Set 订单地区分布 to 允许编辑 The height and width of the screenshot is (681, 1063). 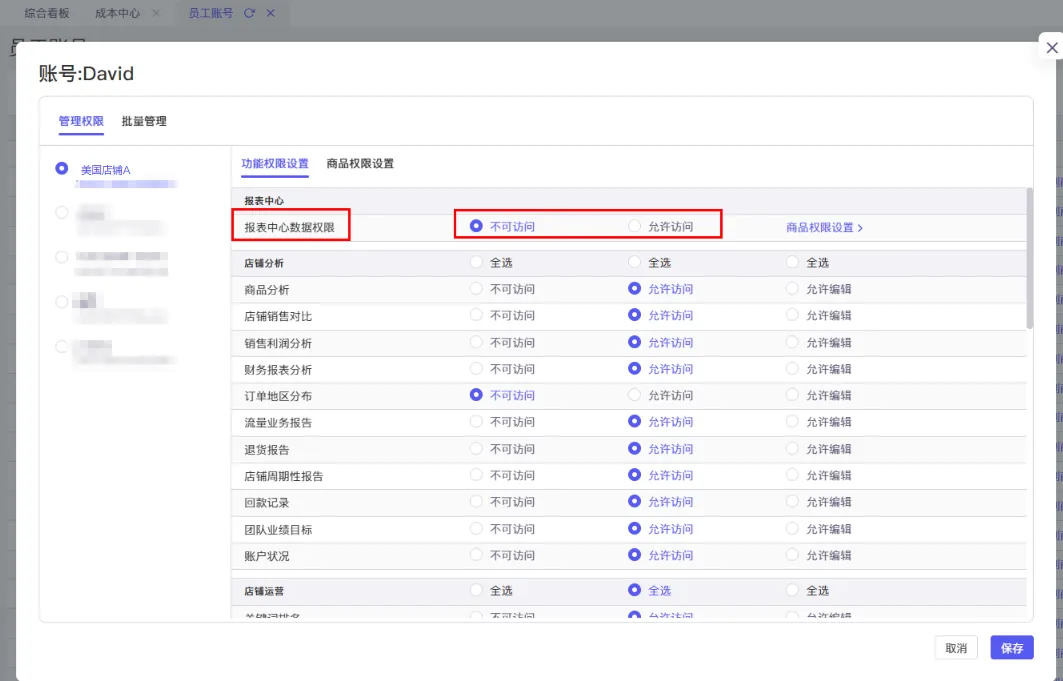tap(792, 395)
